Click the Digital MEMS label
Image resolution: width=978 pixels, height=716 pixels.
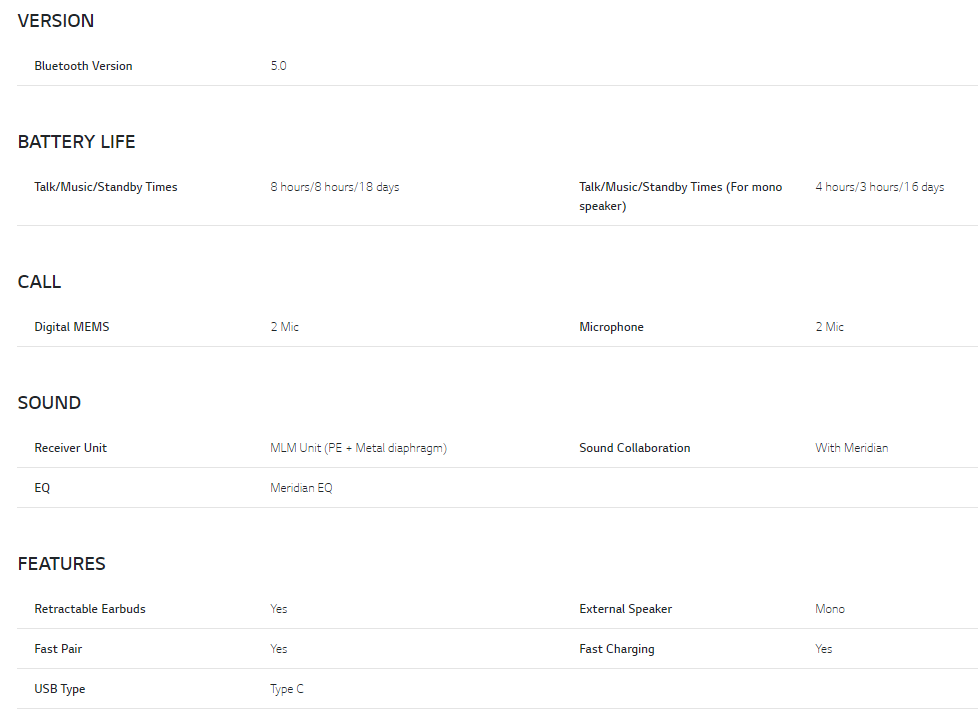[72, 327]
